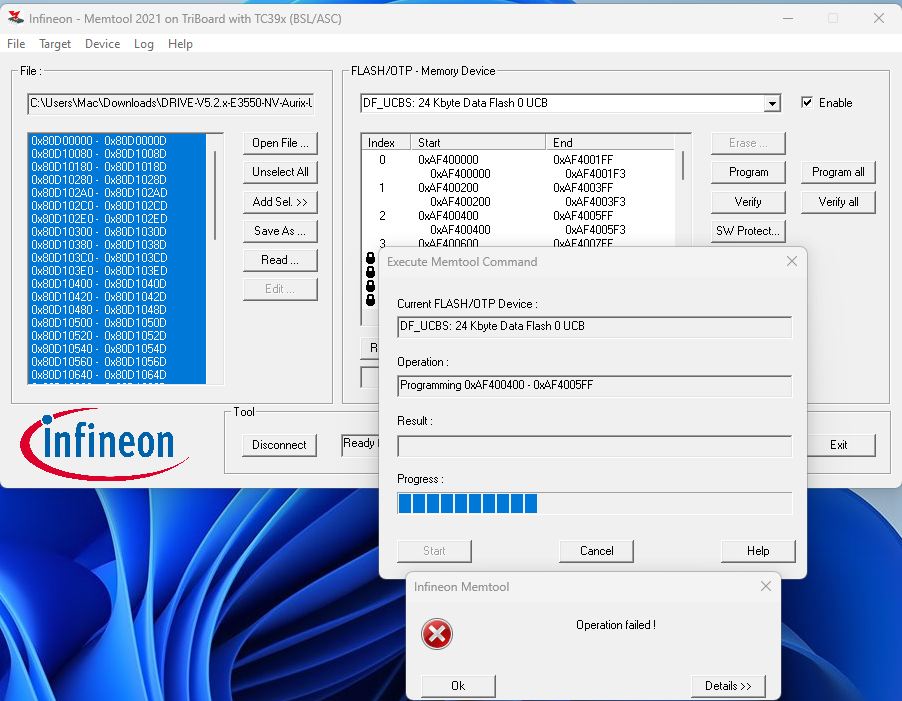
Task: Click the Exit button
Action: (x=838, y=445)
